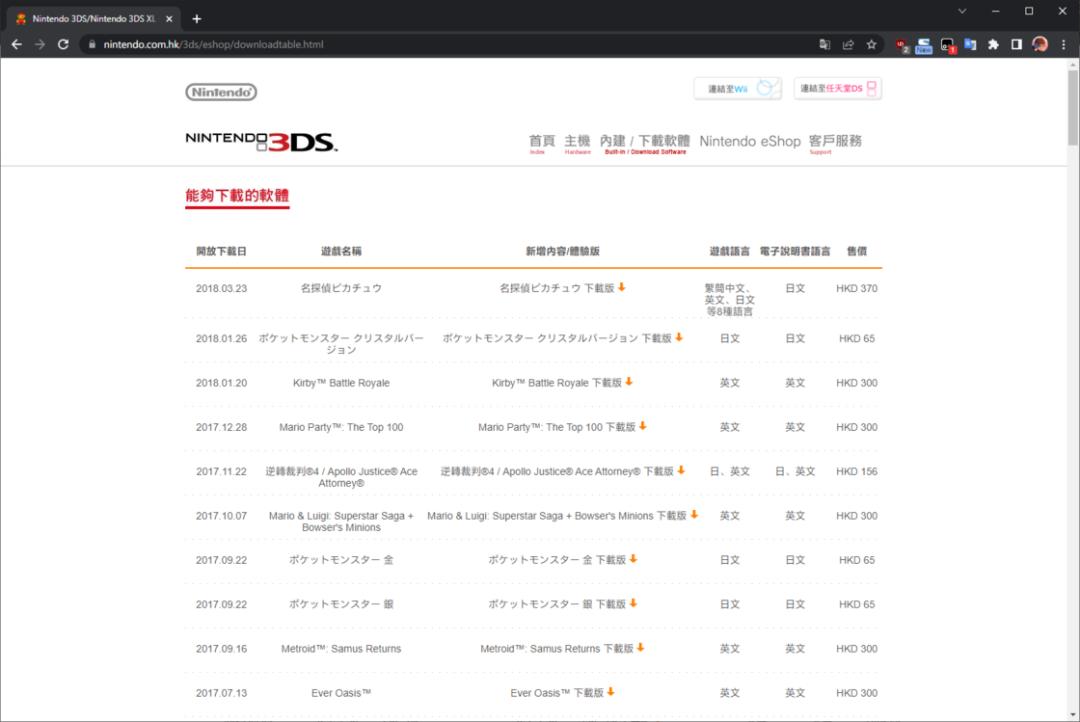
Task: Click the download arrow for 名探偵ピカチュウ 下載版
Action: click(x=621, y=287)
